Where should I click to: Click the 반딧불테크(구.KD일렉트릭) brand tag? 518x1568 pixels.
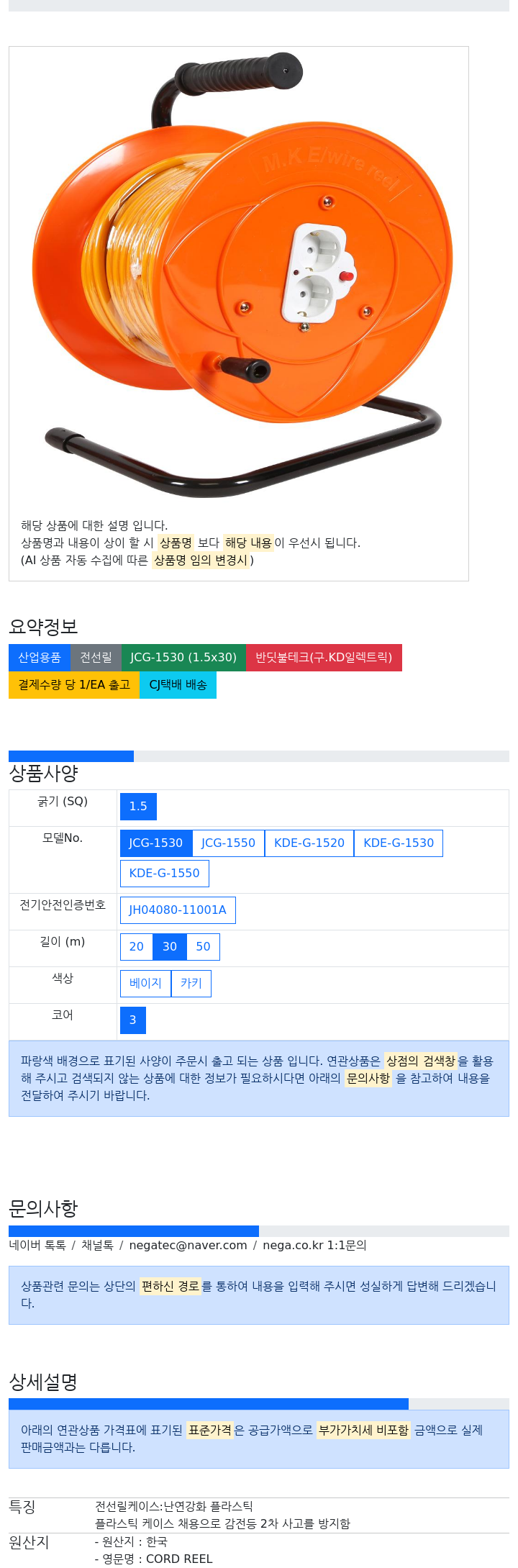324,658
